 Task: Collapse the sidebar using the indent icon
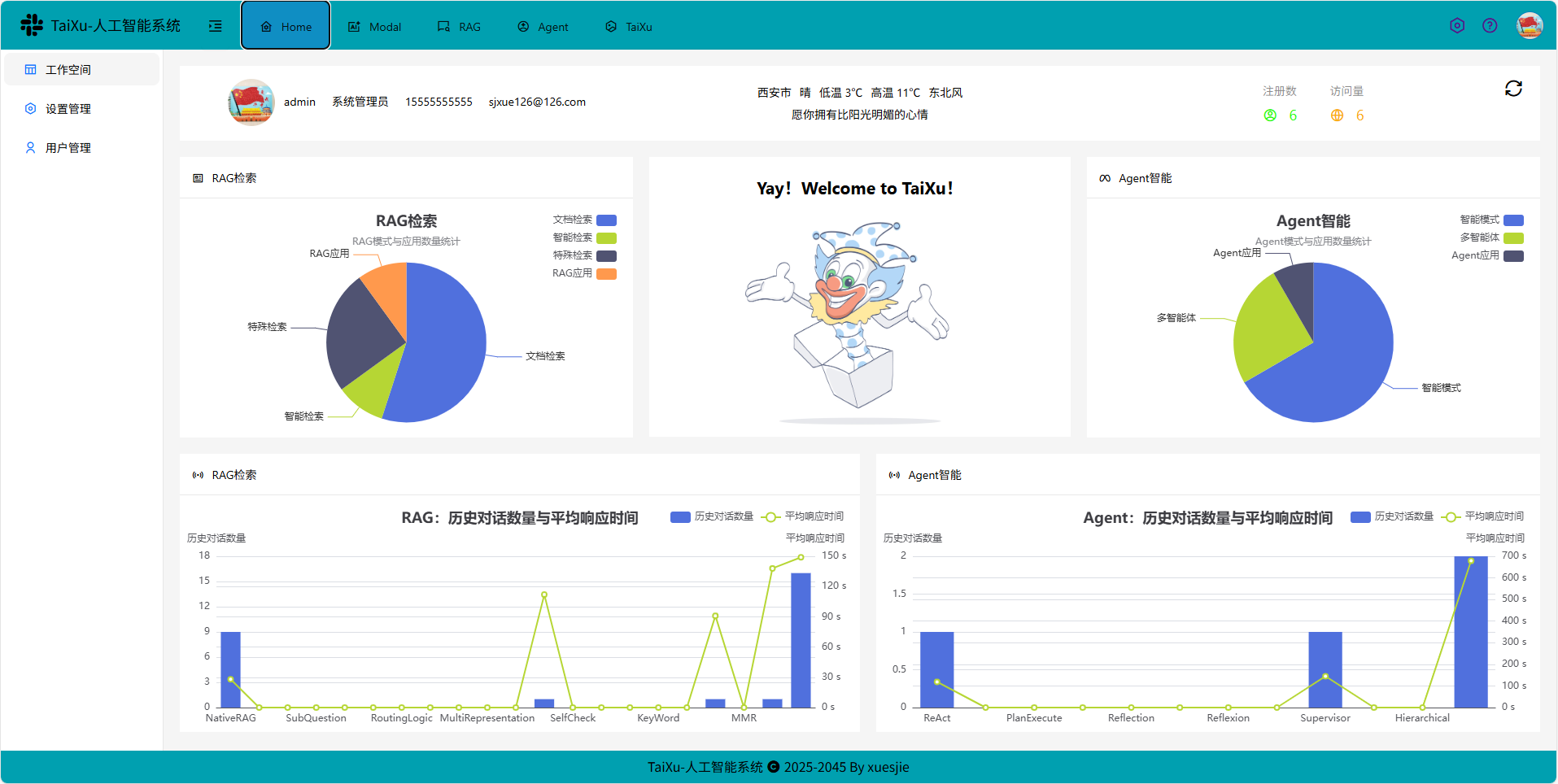pos(215,26)
